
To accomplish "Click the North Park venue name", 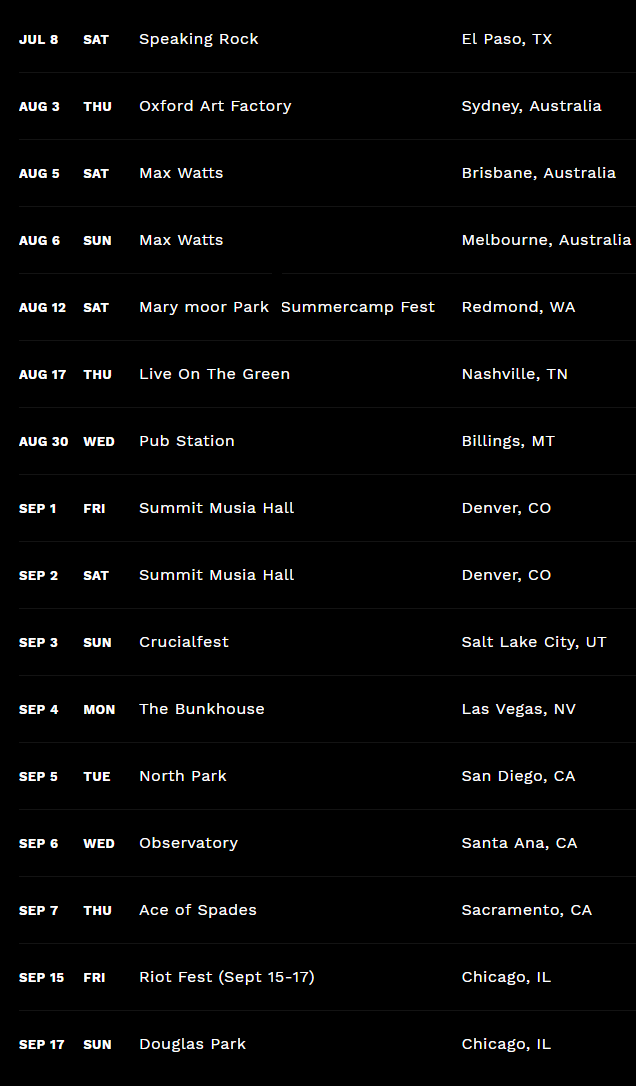I will pos(183,776).
